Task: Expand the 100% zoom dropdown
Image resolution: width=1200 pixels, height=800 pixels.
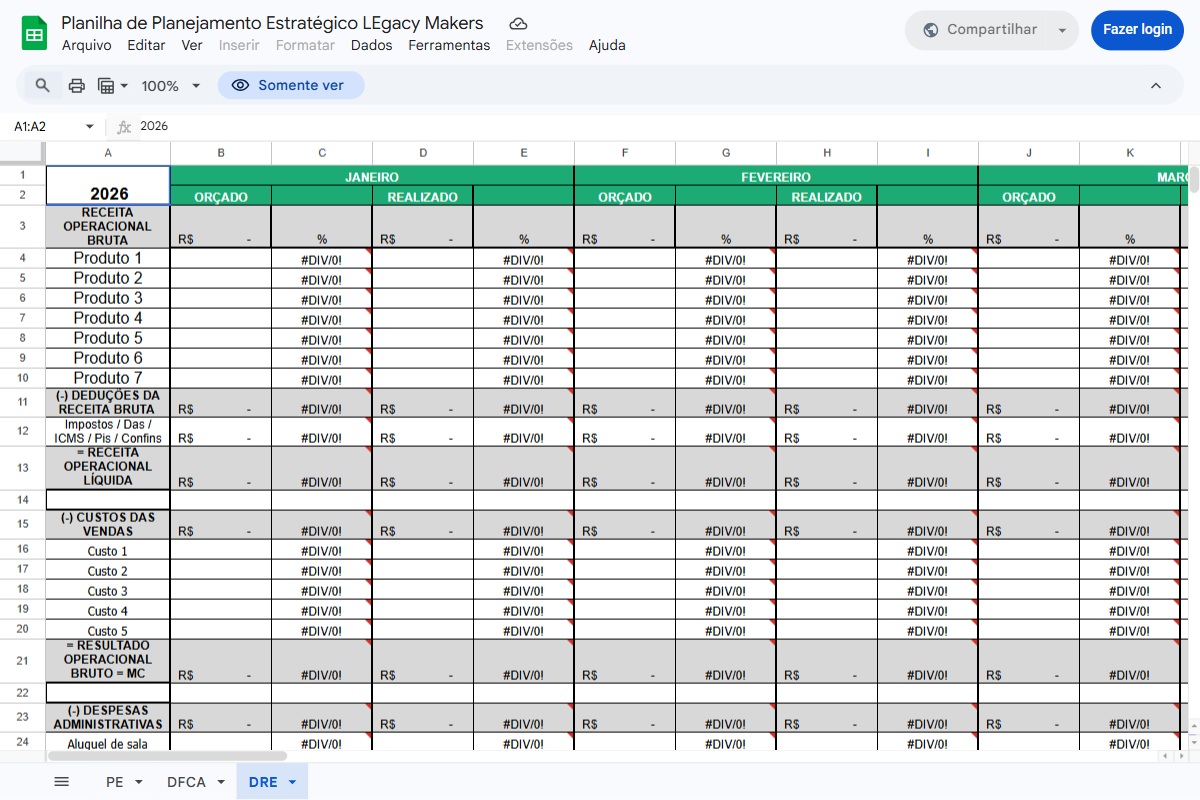Action: (x=171, y=86)
